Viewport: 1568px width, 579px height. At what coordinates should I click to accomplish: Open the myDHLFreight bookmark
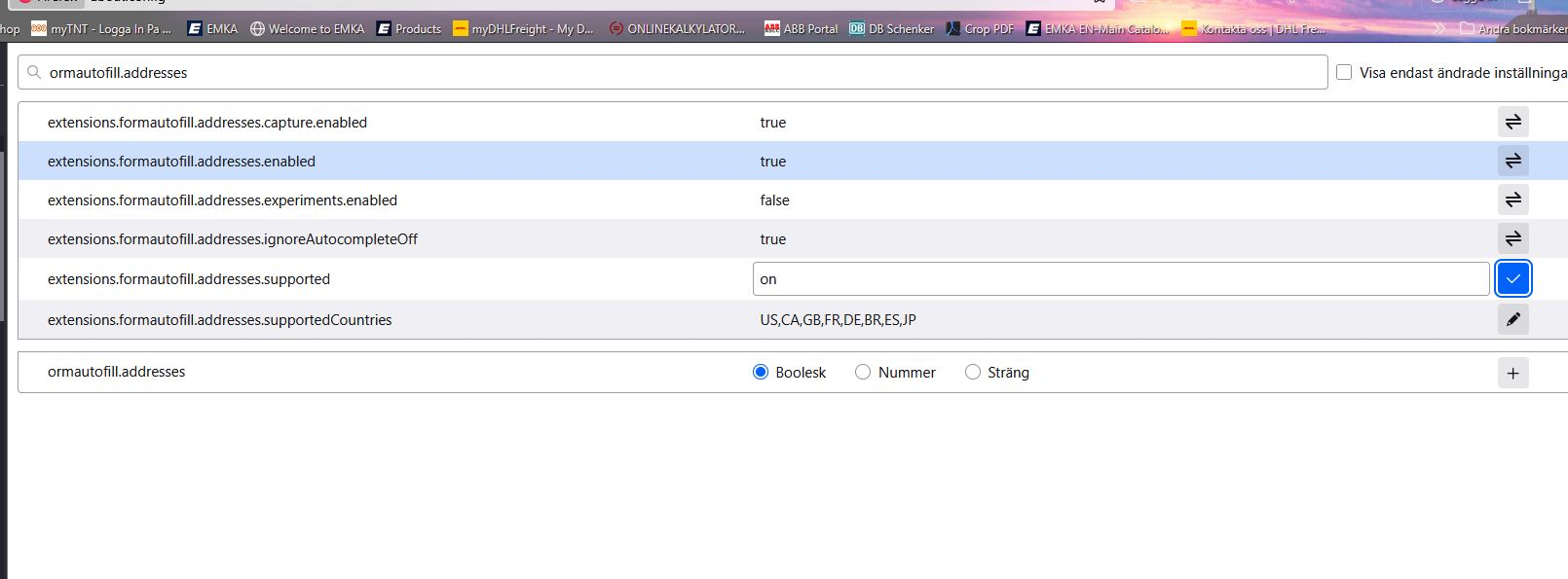[523, 29]
